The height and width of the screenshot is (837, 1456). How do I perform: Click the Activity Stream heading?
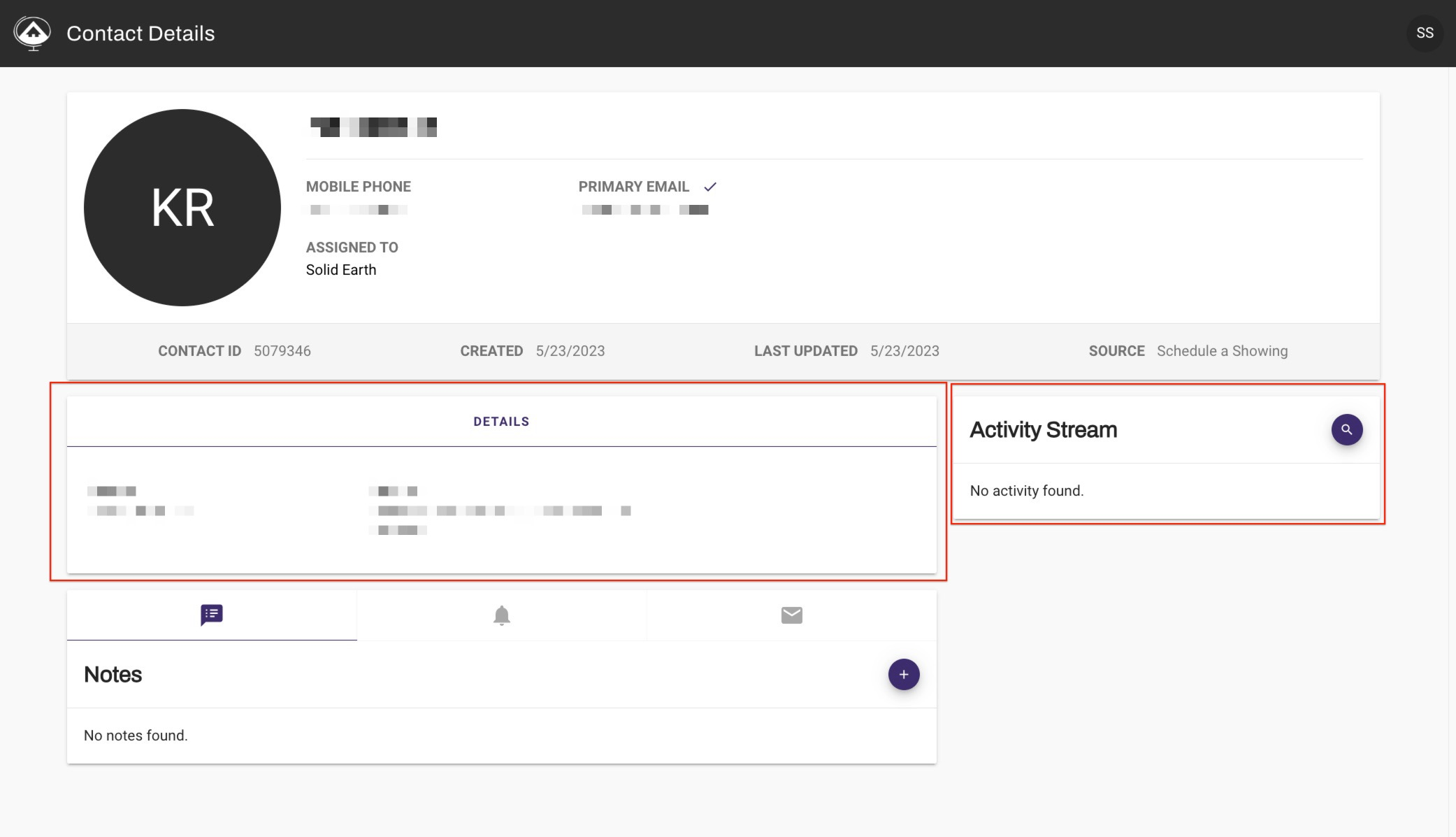(x=1043, y=429)
